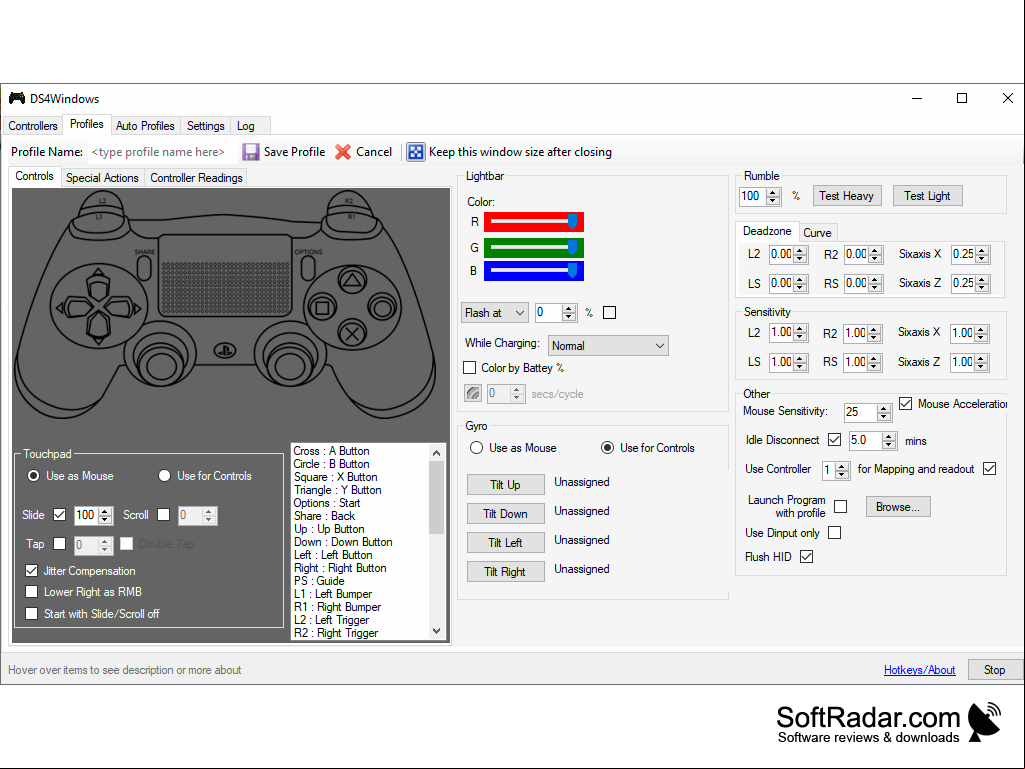Click the right analog stick on controller
Image resolution: width=1025 pixels, height=769 pixels.
click(290, 364)
